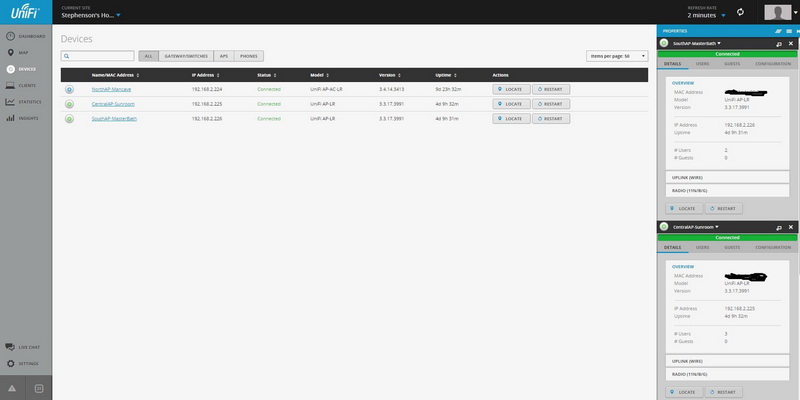Show alerts via warning triangle icon

click(x=12, y=388)
